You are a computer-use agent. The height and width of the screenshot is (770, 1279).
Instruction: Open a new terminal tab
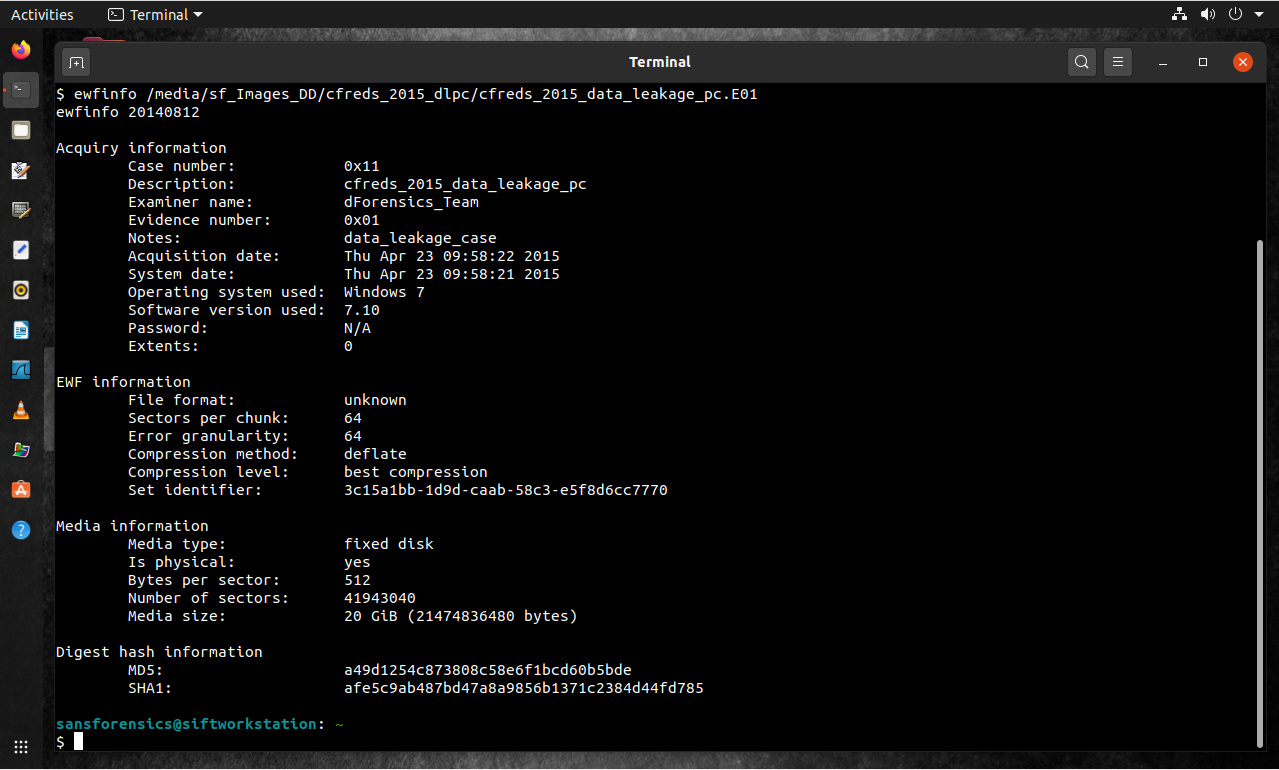[x=76, y=62]
